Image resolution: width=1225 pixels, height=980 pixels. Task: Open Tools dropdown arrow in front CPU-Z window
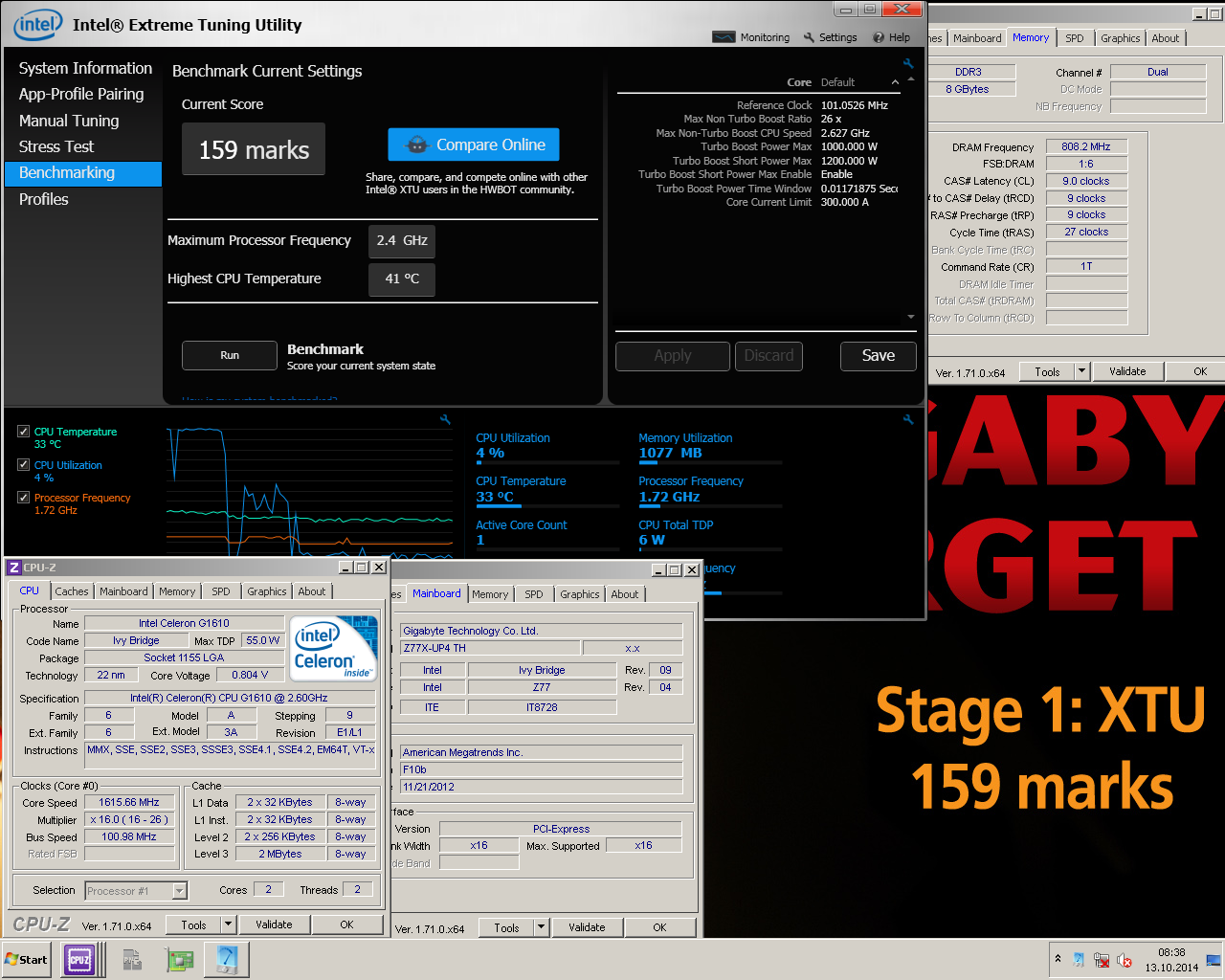[x=228, y=924]
